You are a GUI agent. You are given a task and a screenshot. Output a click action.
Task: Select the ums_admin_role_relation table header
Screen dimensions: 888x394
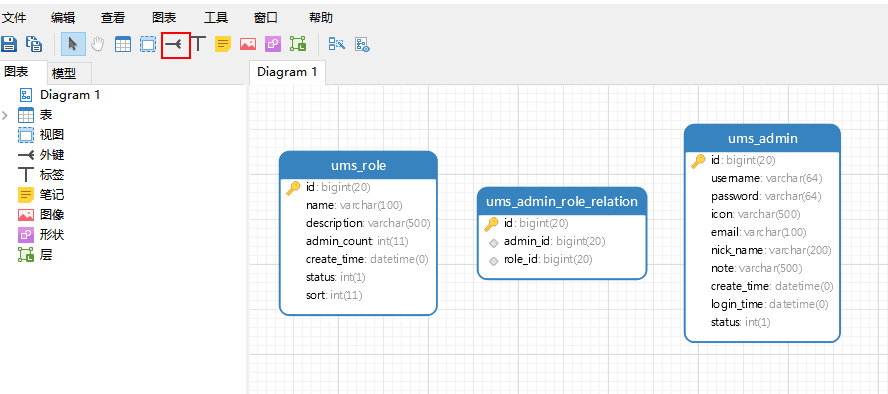[x=562, y=202]
